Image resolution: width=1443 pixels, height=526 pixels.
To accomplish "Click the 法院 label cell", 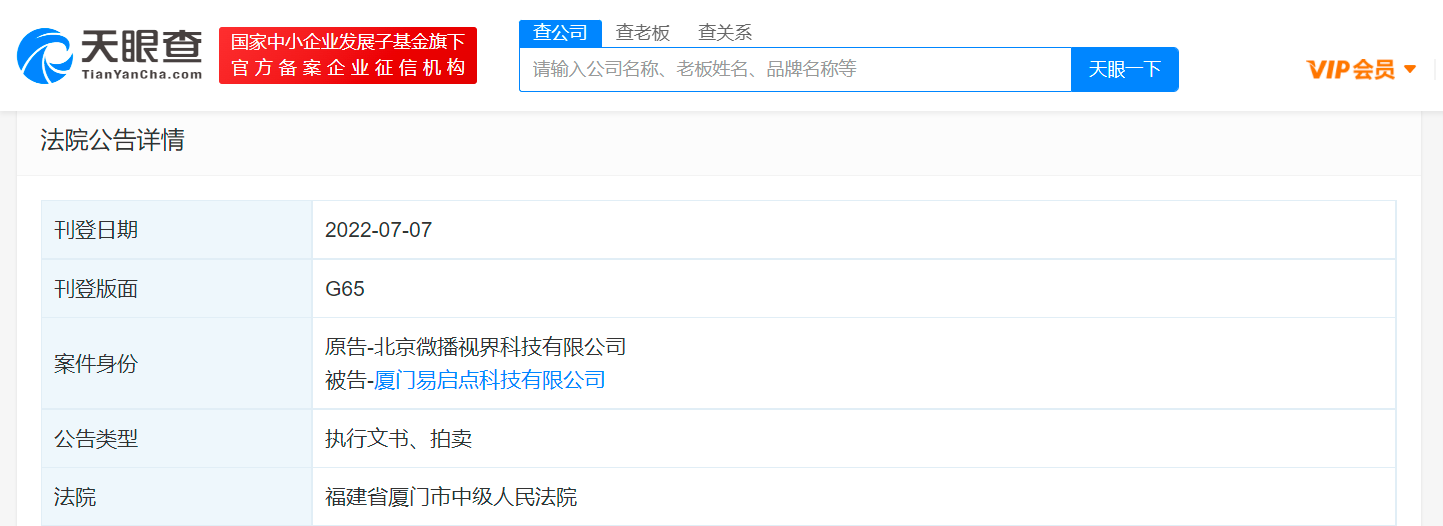I will 177,497.
